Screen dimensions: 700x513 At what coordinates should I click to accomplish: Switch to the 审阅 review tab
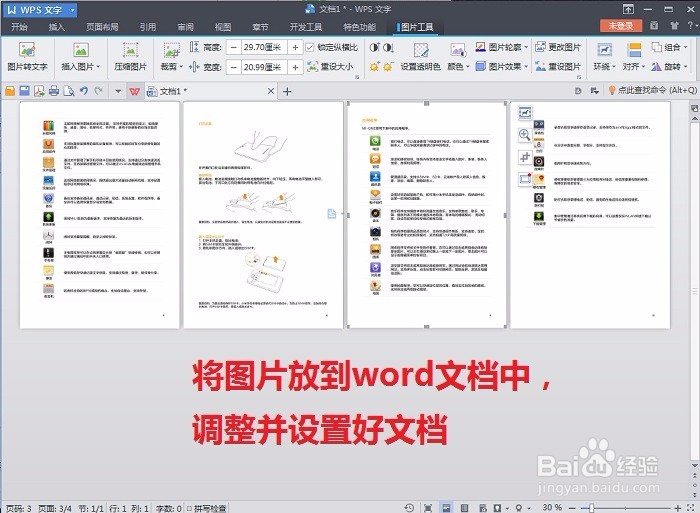click(185, 27)
